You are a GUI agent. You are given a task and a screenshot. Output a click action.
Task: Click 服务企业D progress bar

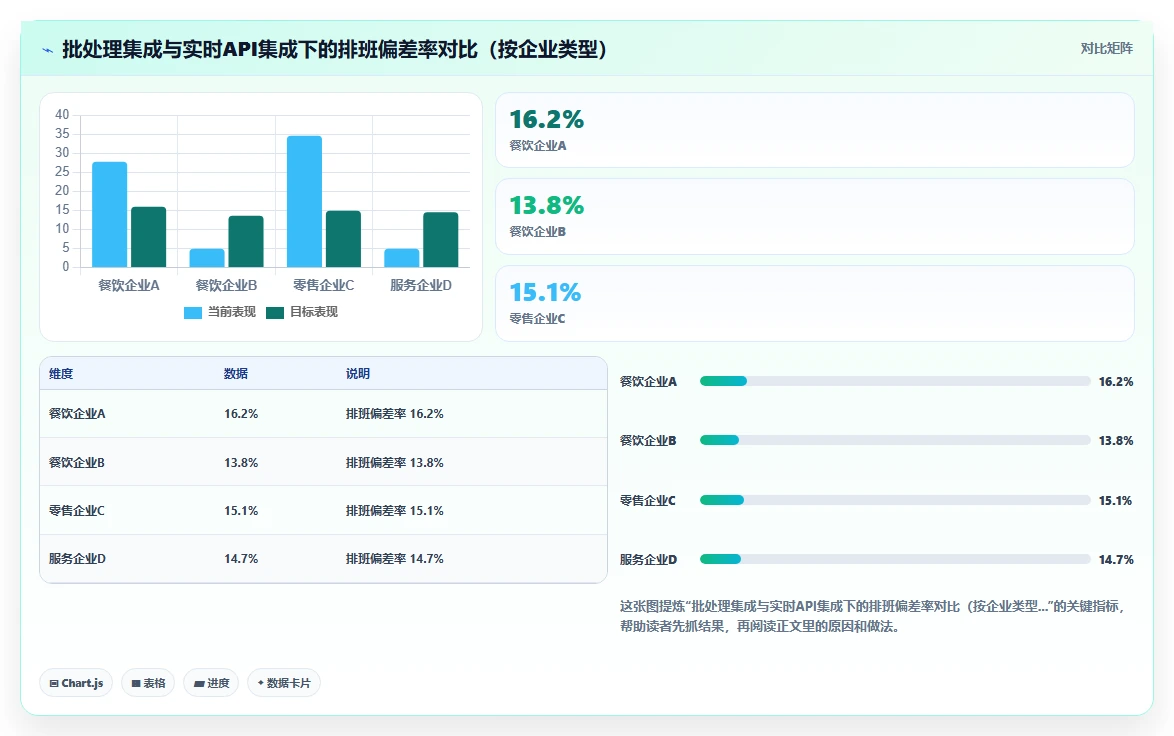tap(895, 559)
